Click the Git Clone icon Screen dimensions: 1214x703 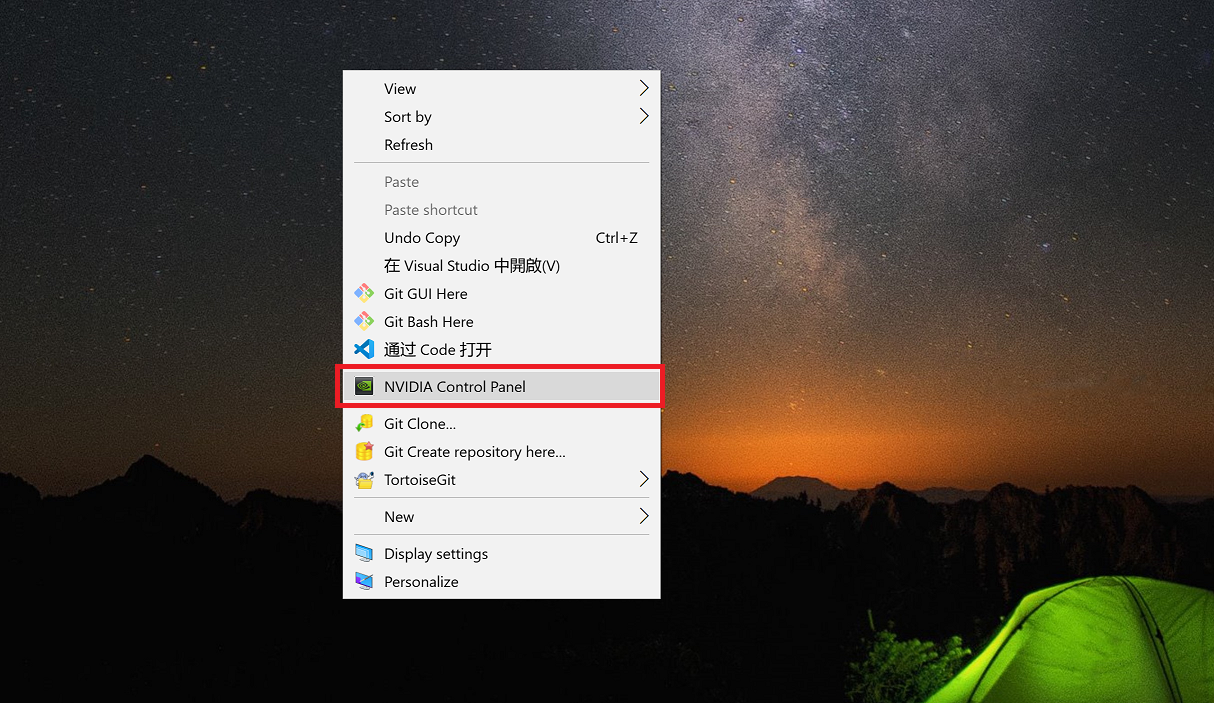click(x=364, y=424)
